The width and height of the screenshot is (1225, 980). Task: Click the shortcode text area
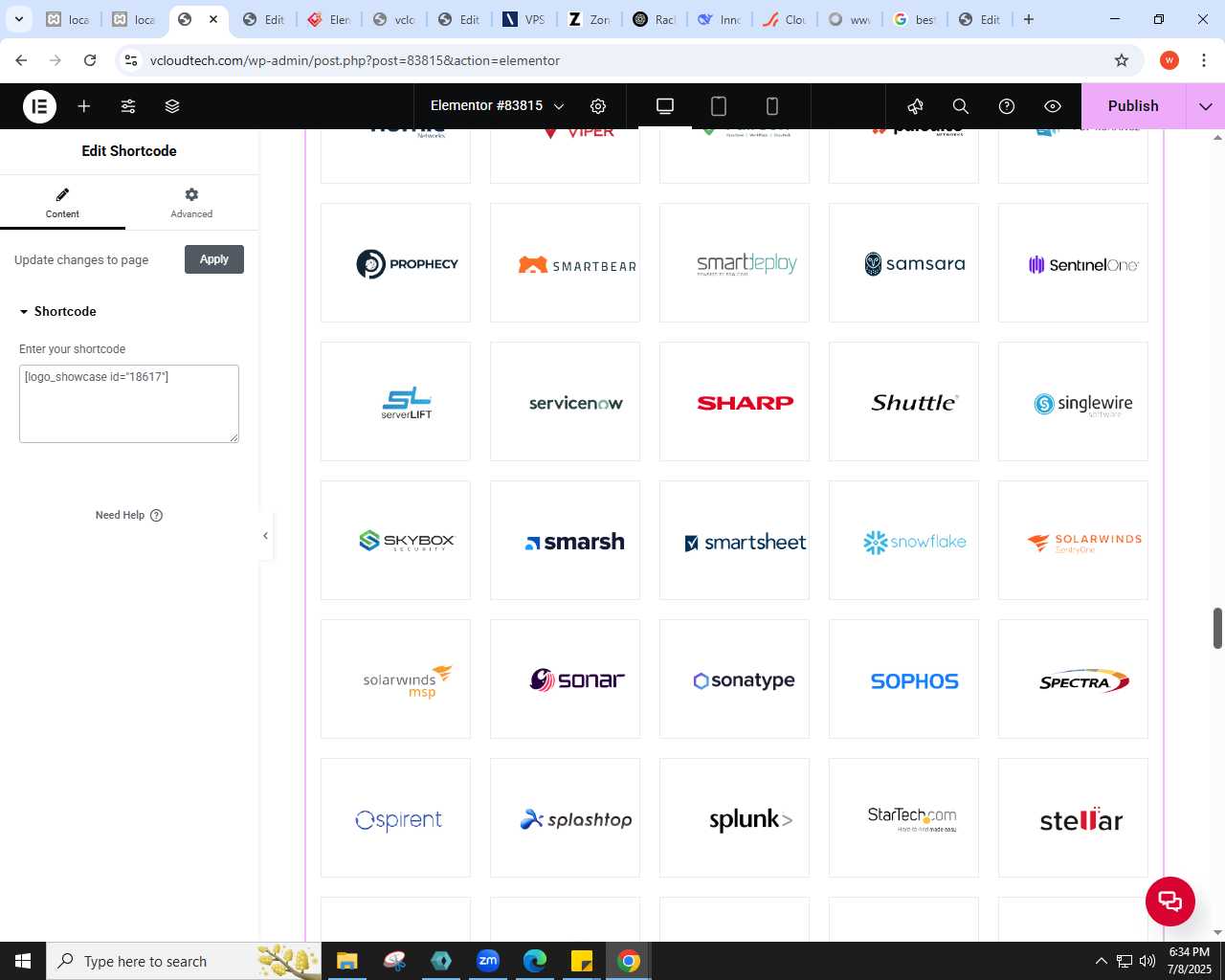[x=129, y=404]
